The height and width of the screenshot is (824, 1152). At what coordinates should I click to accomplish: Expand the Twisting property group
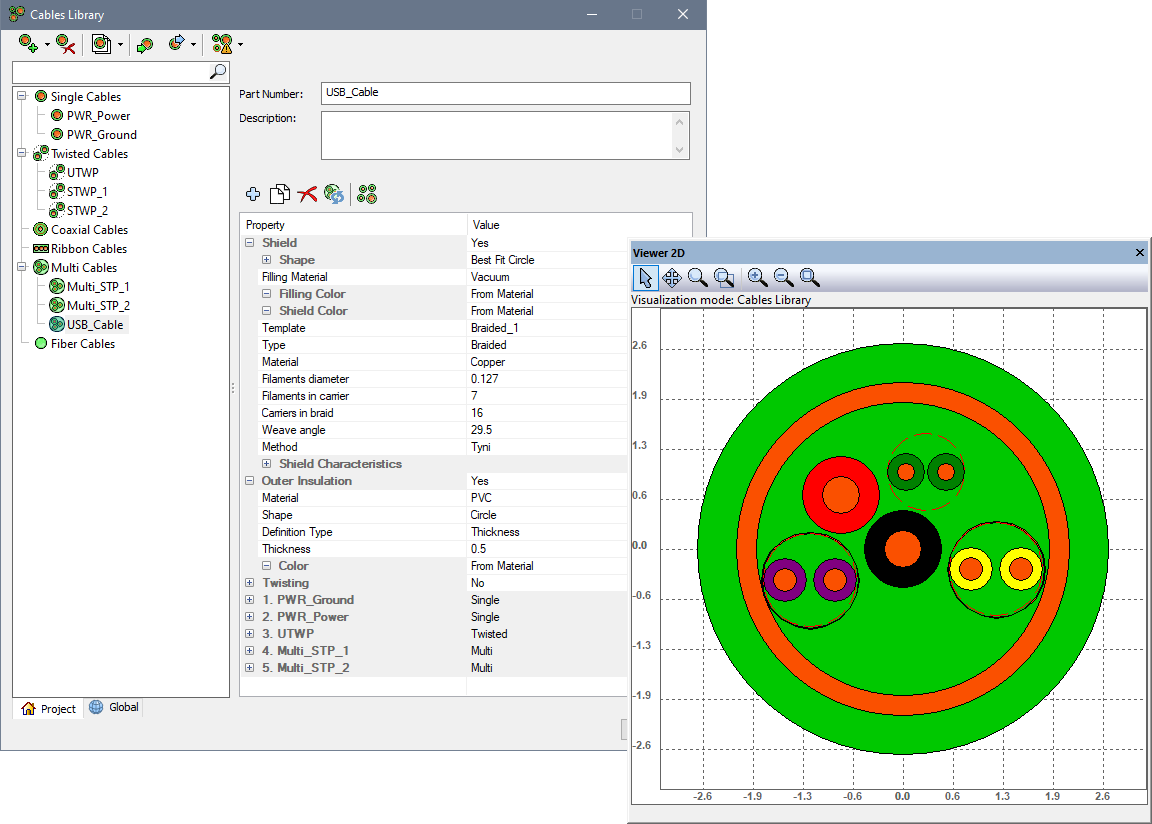(x=250, y=583)
